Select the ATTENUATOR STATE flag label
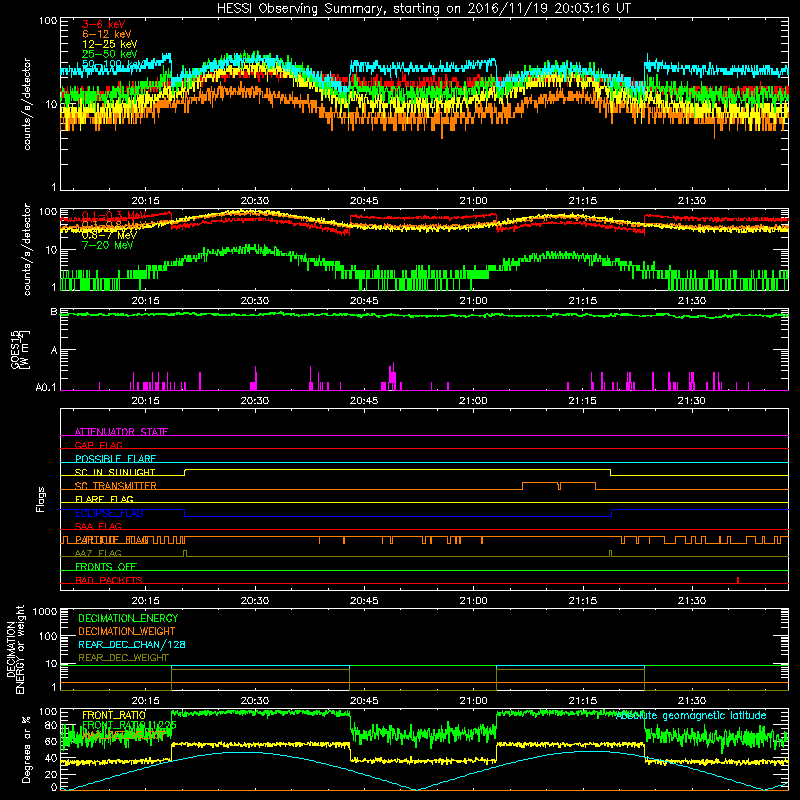The image size is (800, 800). [x=121, y=432]
